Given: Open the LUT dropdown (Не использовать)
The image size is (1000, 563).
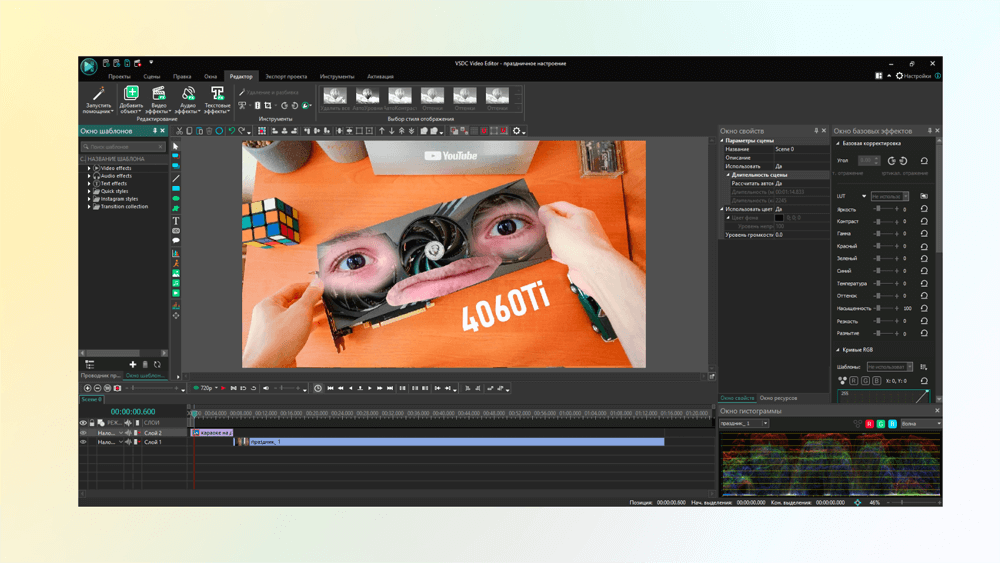Looking at the screenshot, I should pyautogui.click(x=890, y=196).
